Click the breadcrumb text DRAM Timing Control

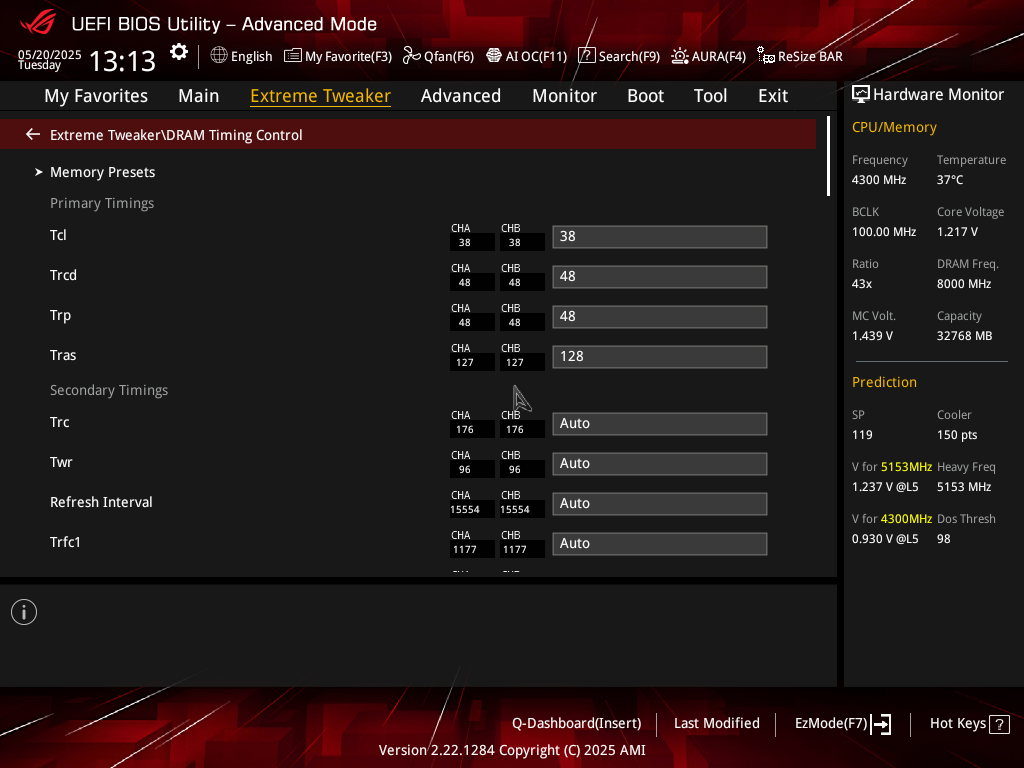pos(234,135)
